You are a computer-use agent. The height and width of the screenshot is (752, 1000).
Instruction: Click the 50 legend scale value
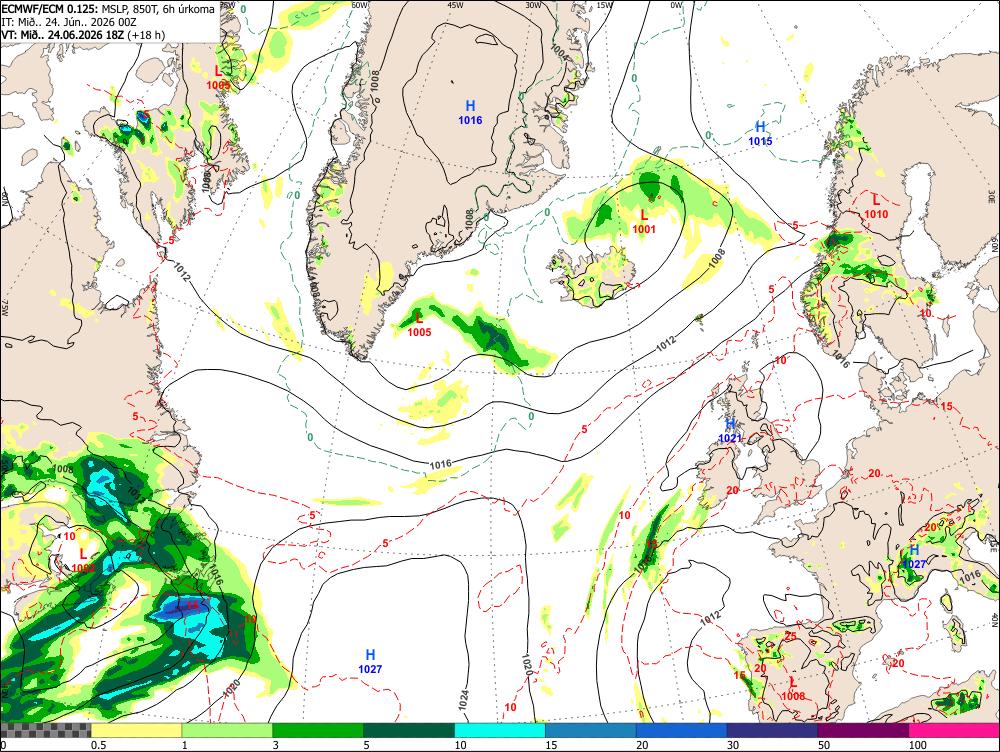coord(824,745)
